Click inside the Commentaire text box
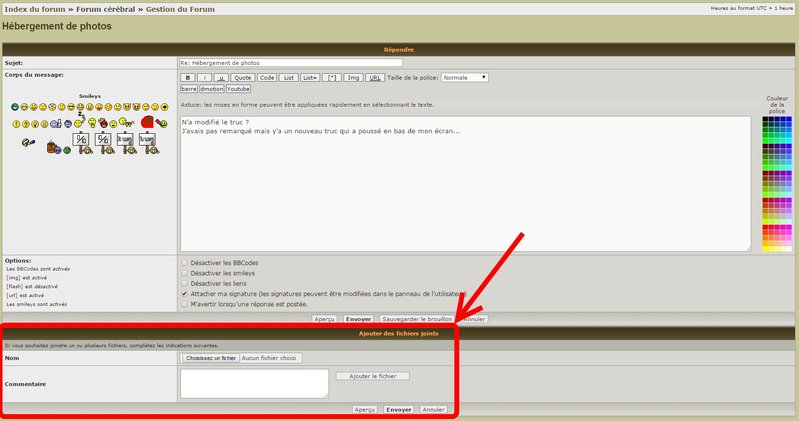799x421 pixels. point(254,383)
